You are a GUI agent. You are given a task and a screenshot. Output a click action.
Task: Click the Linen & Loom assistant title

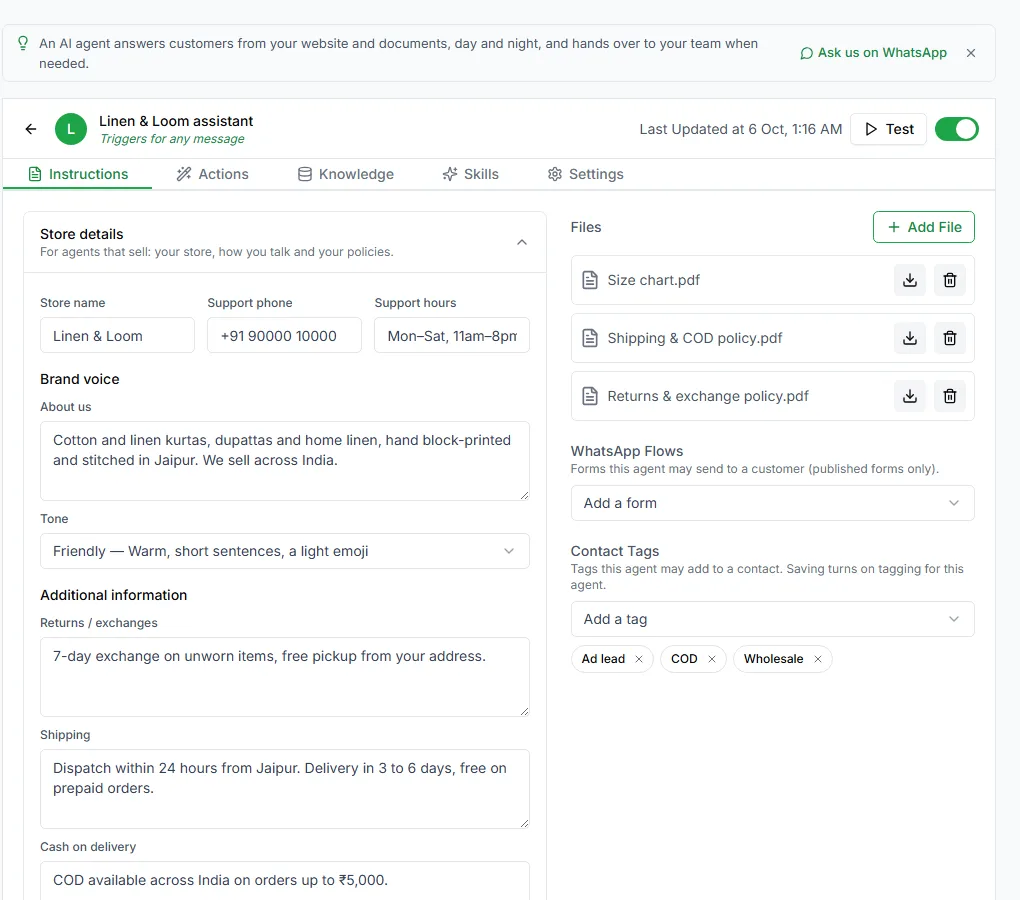pyautogui.click(x=176, y=121)
